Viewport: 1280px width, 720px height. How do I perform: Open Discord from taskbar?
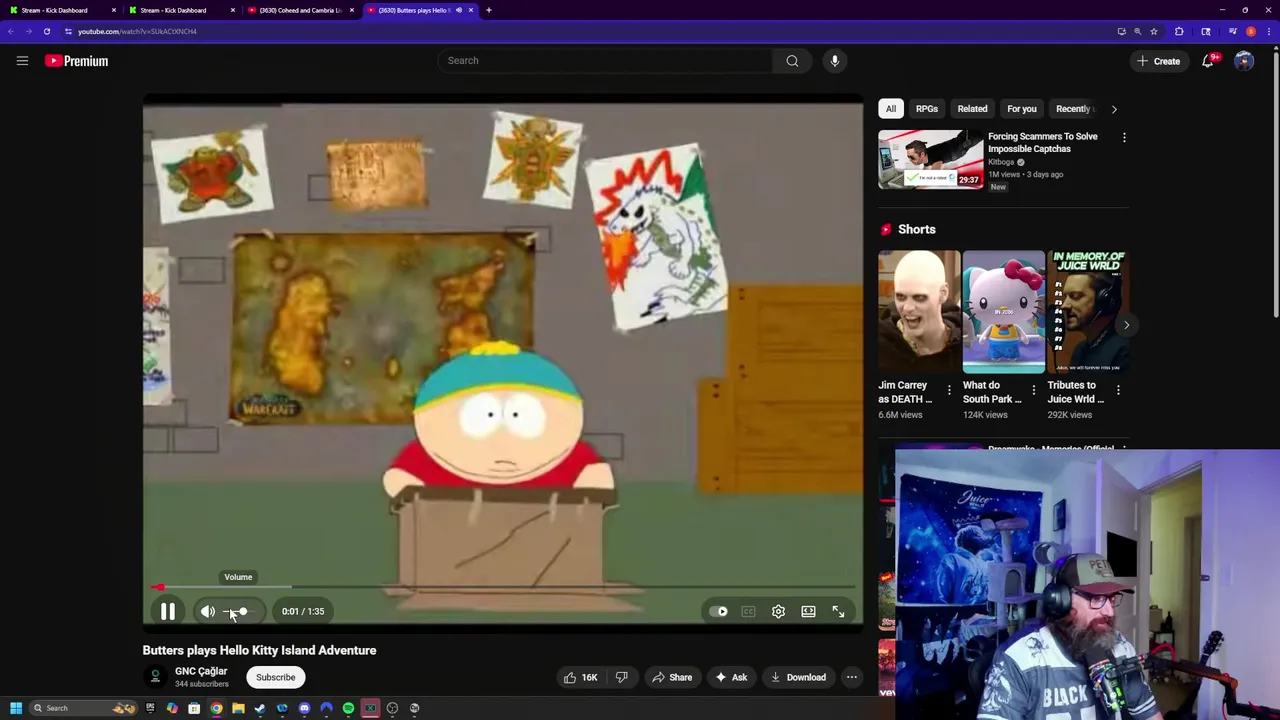pos(304,708)
